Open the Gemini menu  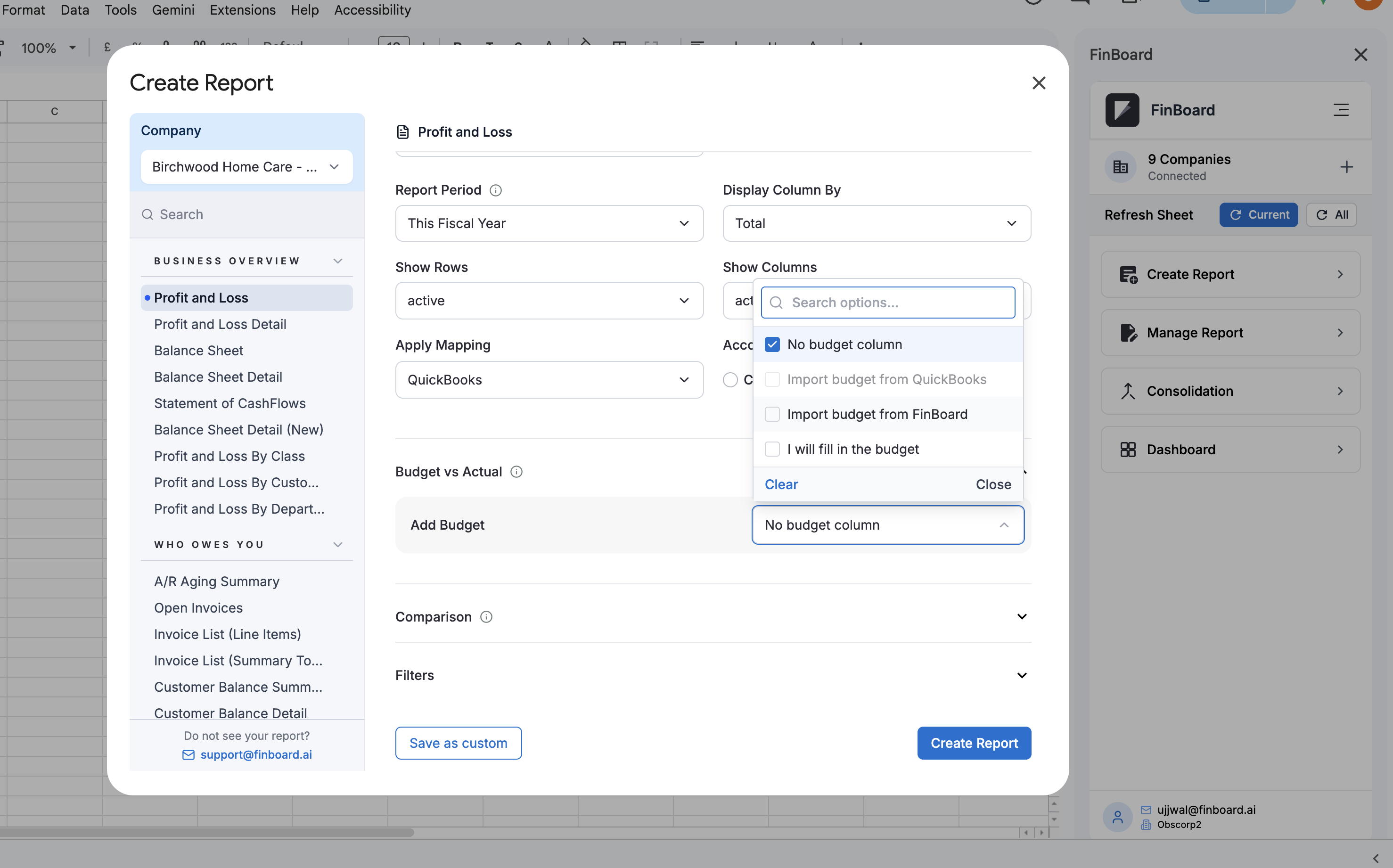click(x=173, y=10)
